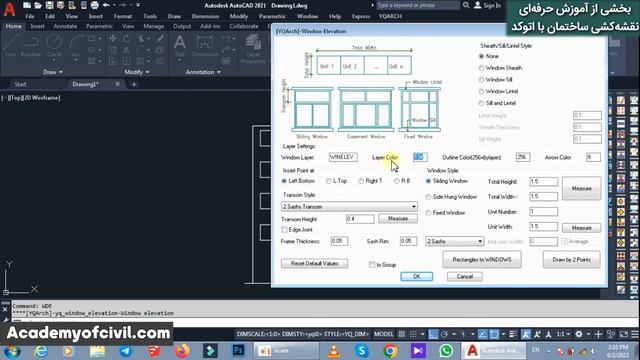The width and height of the screenshot is (640, 360).
Task: Select the Polyline tool in the ribbon
Action: tap(31, 46)
